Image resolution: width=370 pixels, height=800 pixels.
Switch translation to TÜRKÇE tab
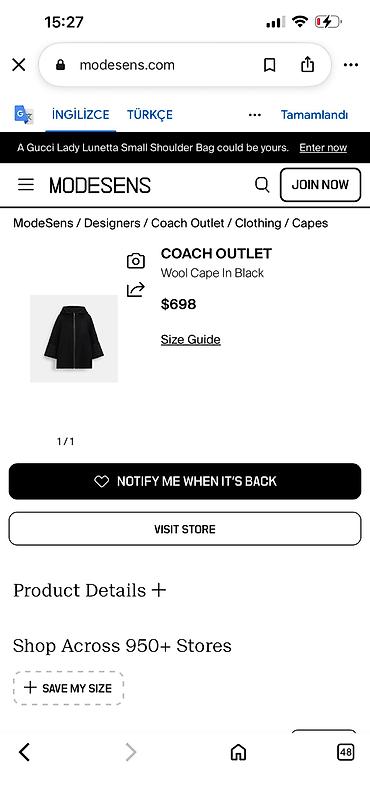pyautogui.click(x=150, y=114)
